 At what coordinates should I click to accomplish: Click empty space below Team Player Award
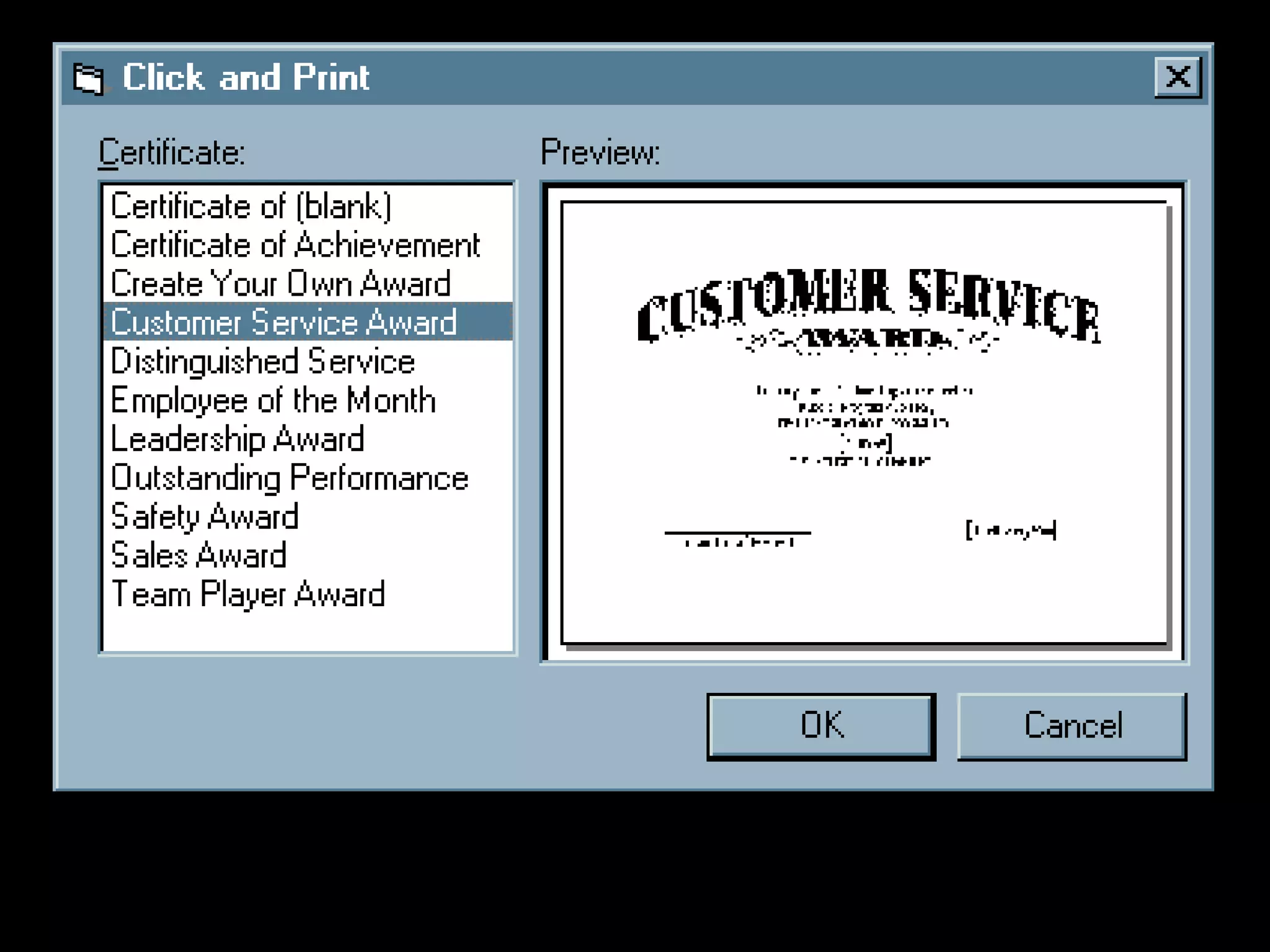point(307,631)
